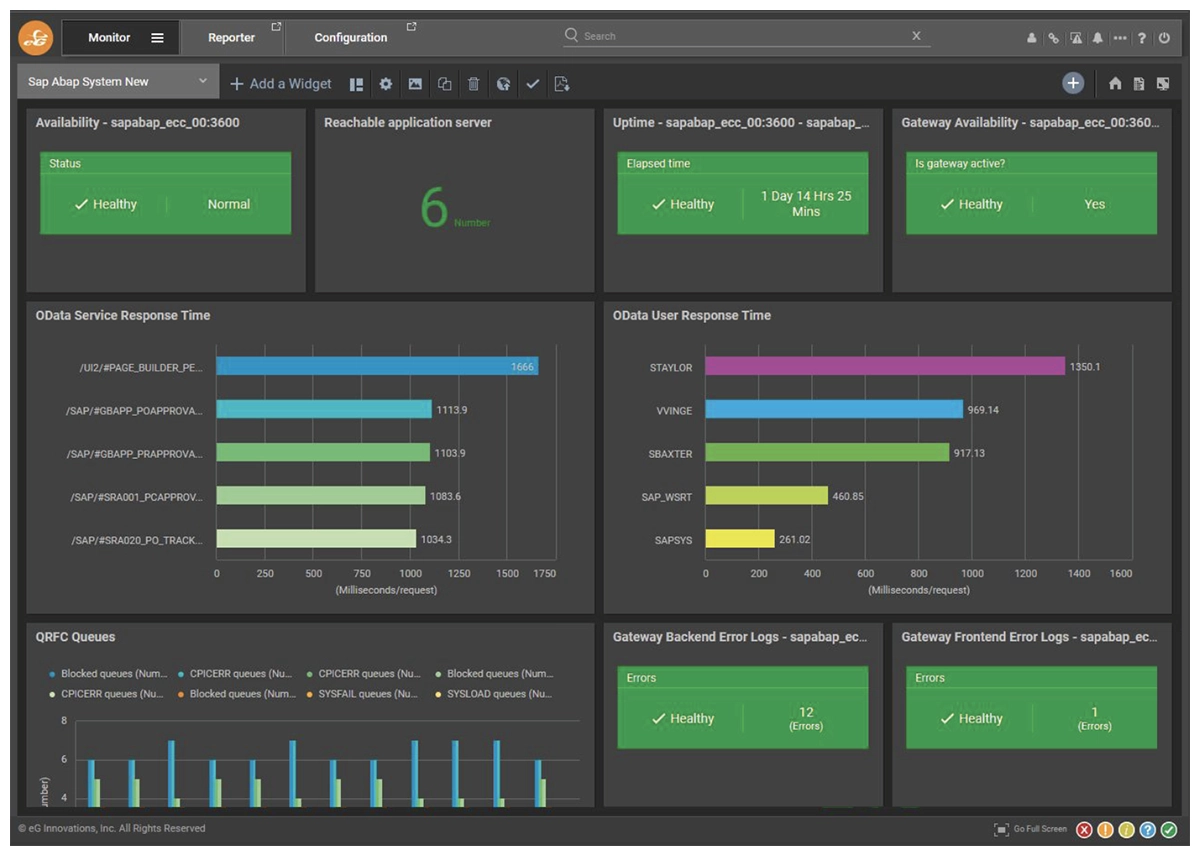Click the Availability Status Healthy tile

click(x=165, y=193)
